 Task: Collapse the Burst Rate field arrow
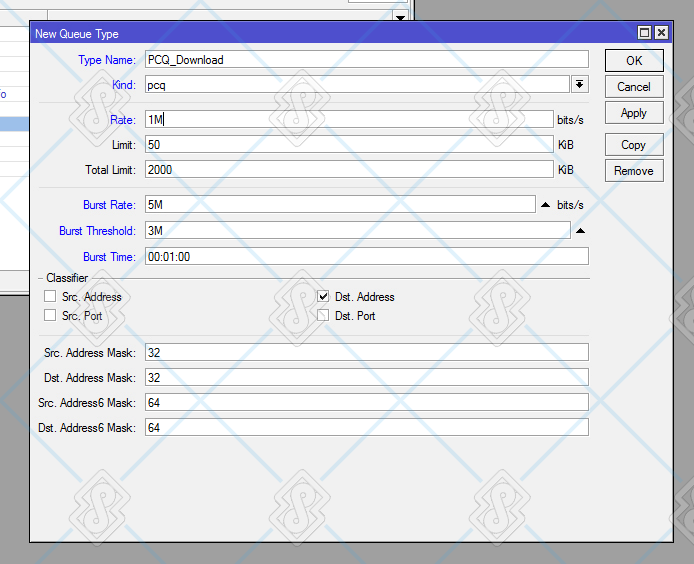point(545,205)
